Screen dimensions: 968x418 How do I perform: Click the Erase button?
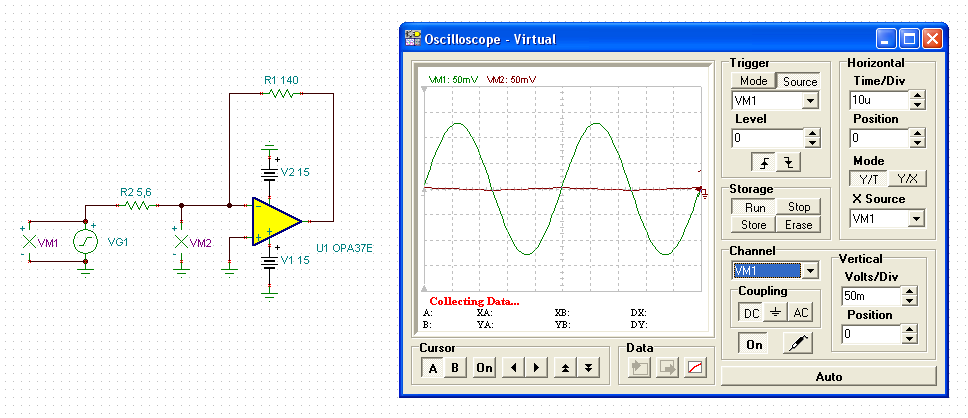pos(799,225)
